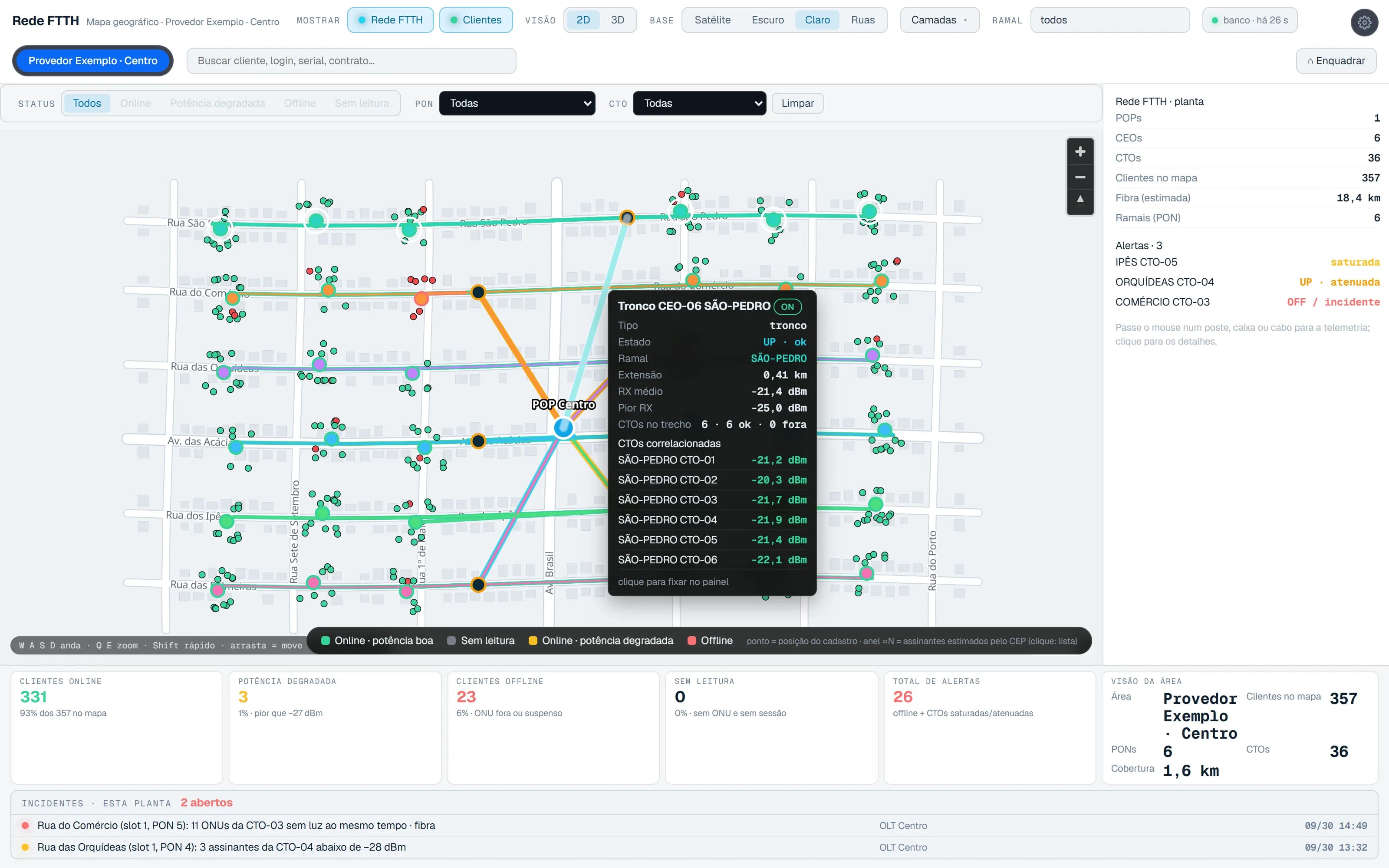Filter status by Sem leitura
The height and width of the screenshot is (868, 1389).
pyautogui.click(x=362, y=103)
